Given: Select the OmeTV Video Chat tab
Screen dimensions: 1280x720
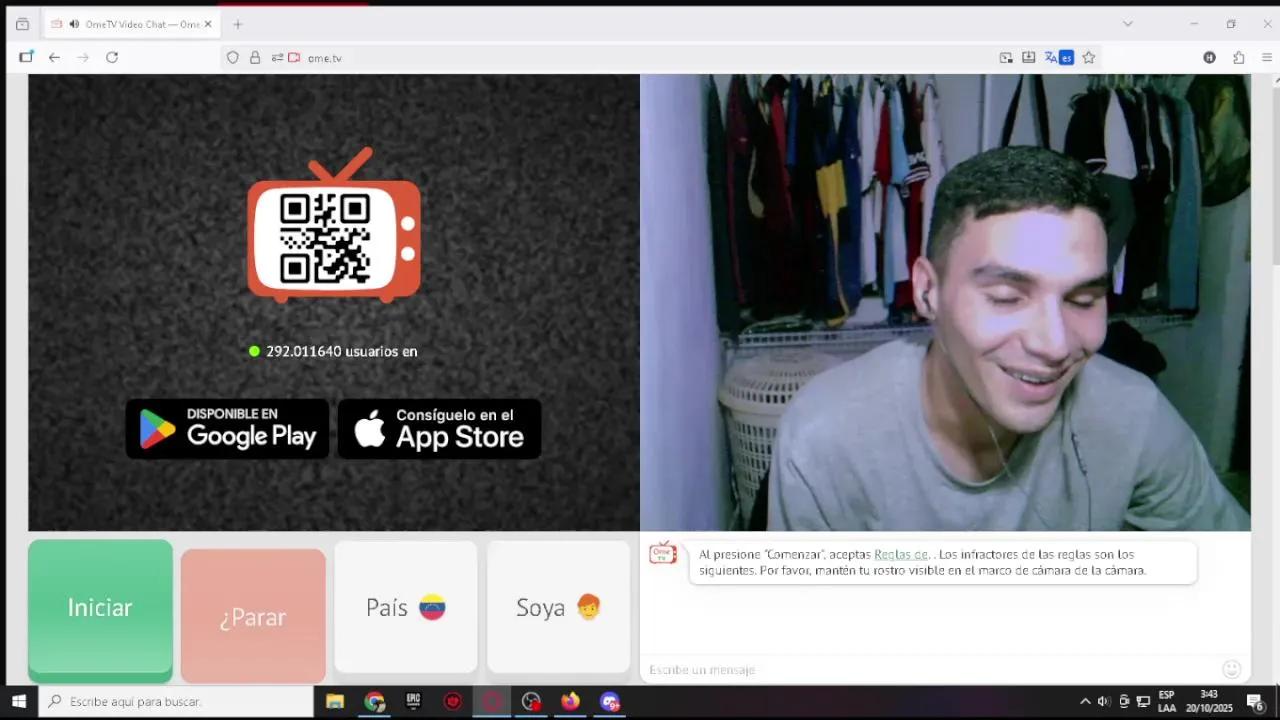Looking at the screenshot, I should [x=132, y=24].
